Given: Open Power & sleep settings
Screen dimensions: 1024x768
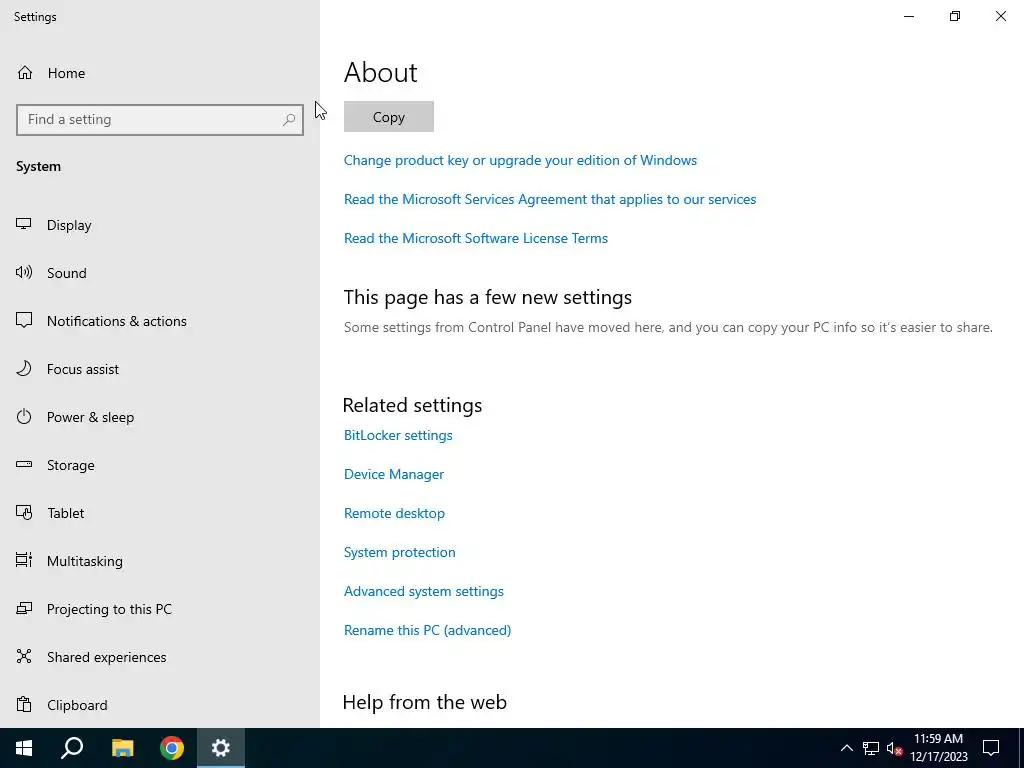Looking at the screenshot, I should (x=160, y=417).
